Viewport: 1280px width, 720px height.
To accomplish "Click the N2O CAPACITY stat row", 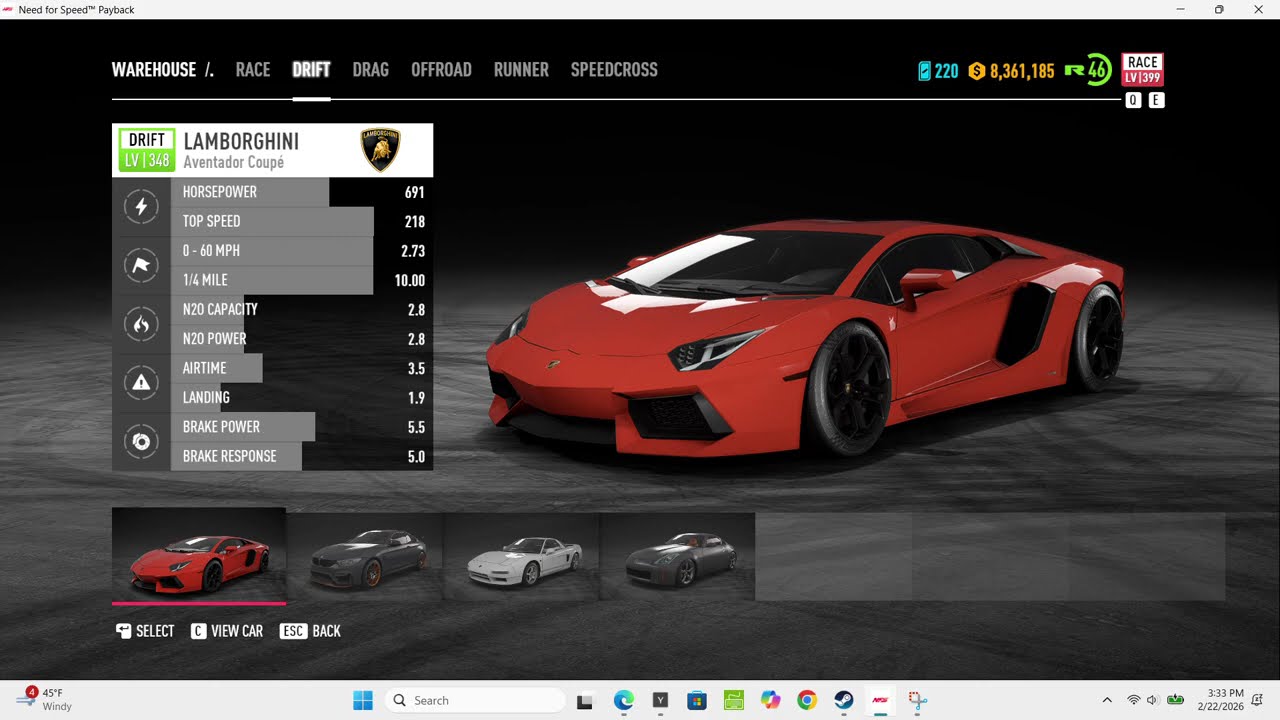I will tap(302, 310).
